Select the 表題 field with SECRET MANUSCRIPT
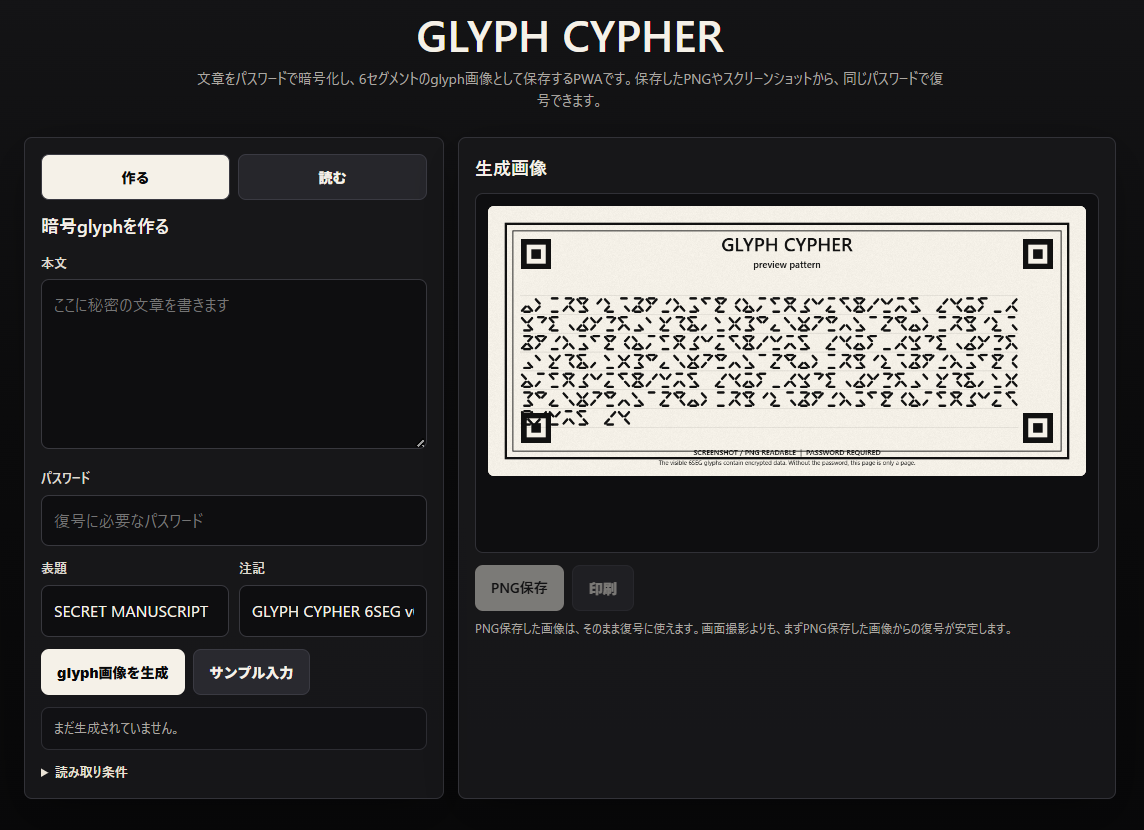1144x830 pixels. click(x=135, y=611)
